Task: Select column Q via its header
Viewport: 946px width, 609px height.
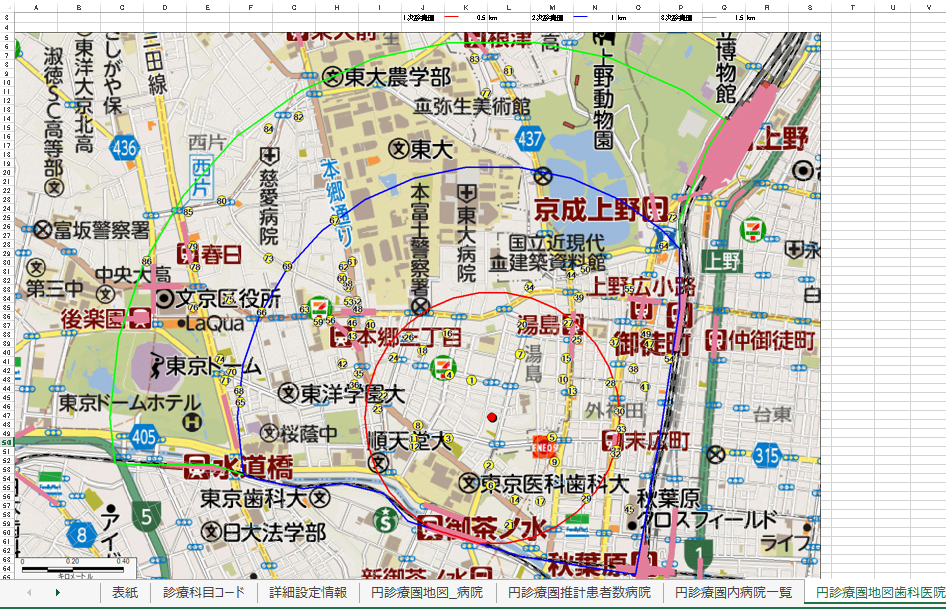Action: (723, 7)
